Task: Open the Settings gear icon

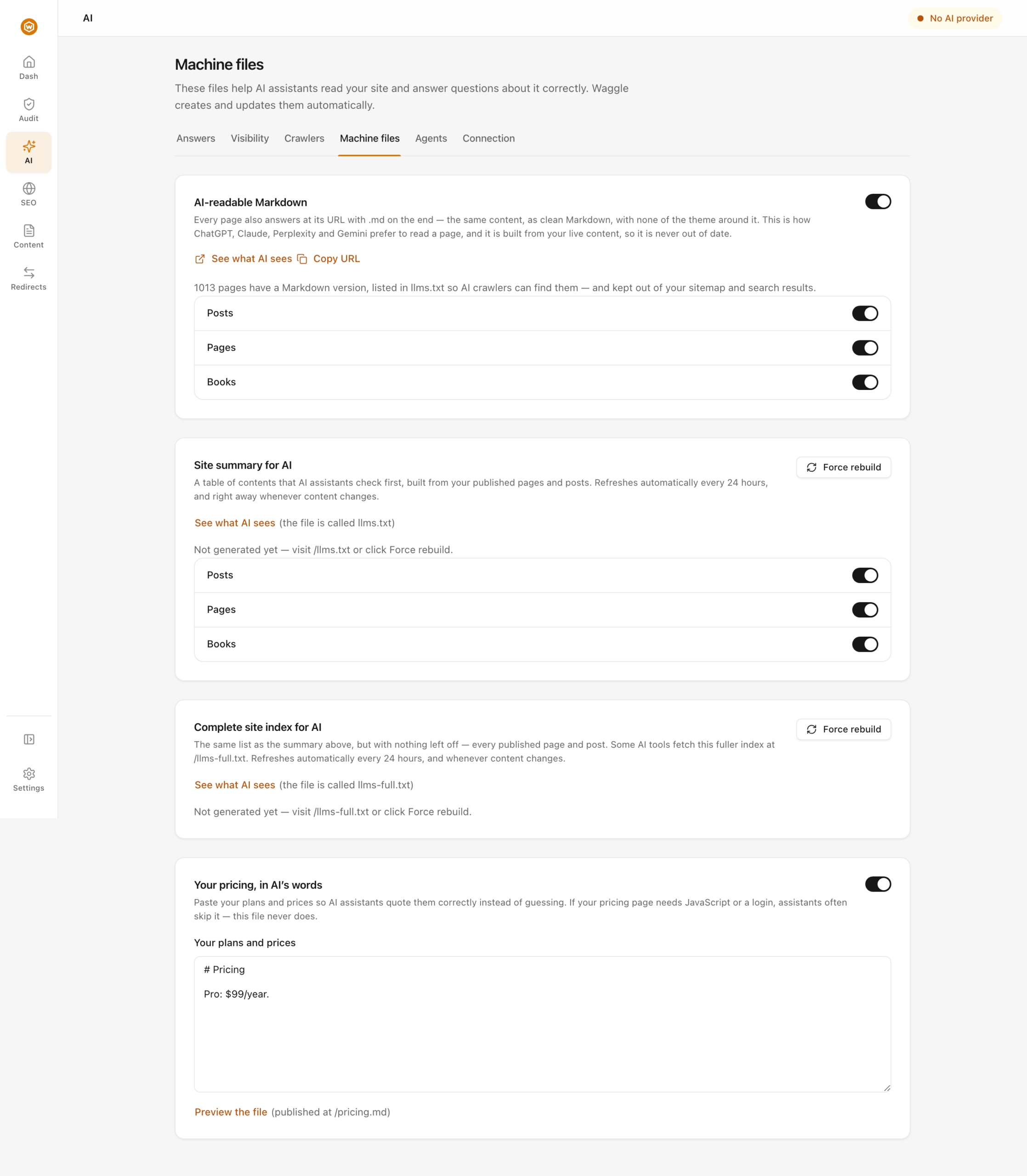Action: click(x=28, y=774)
